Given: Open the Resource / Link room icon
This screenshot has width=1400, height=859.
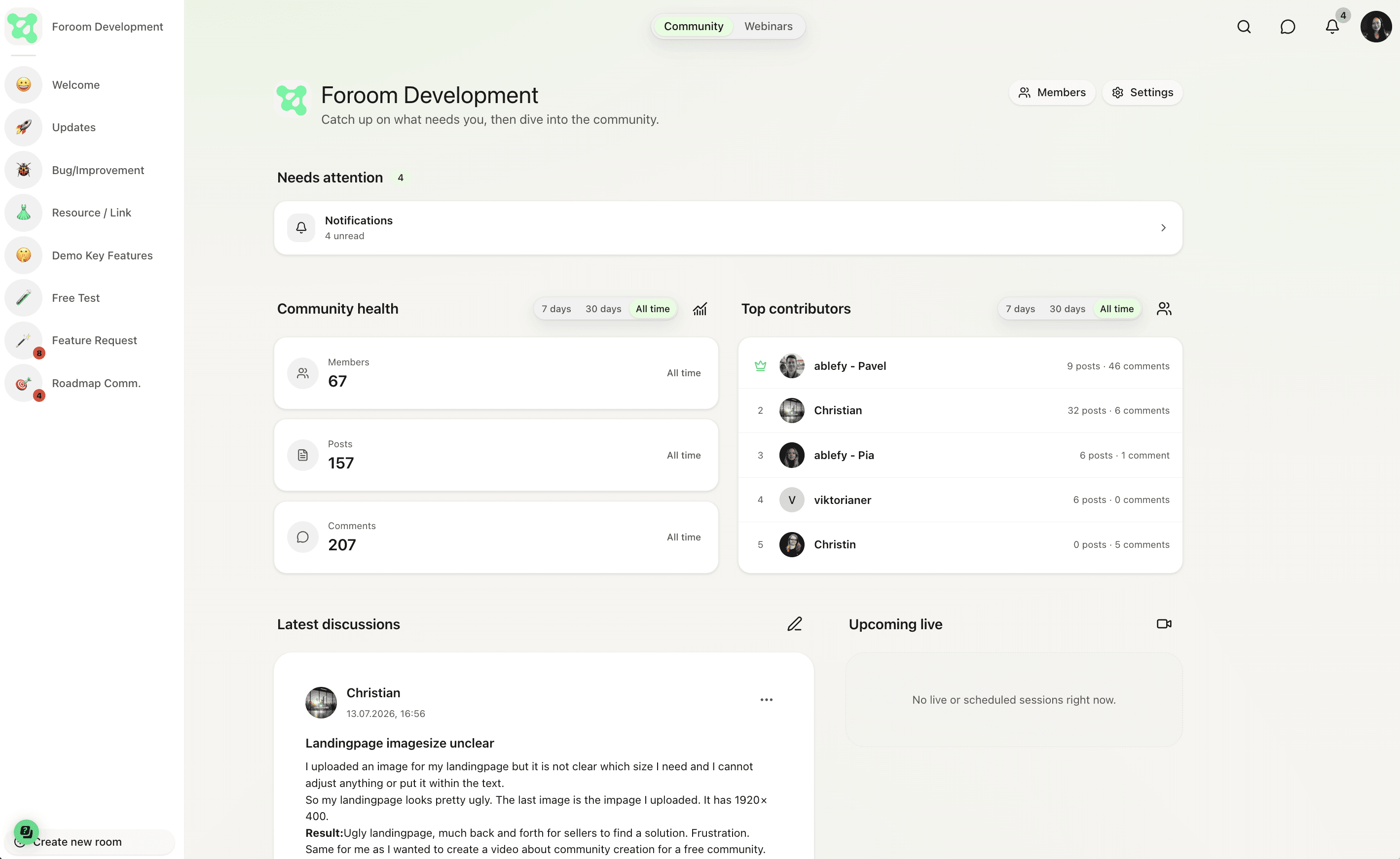Looking at the screenshot, I should tap(23, 213).
